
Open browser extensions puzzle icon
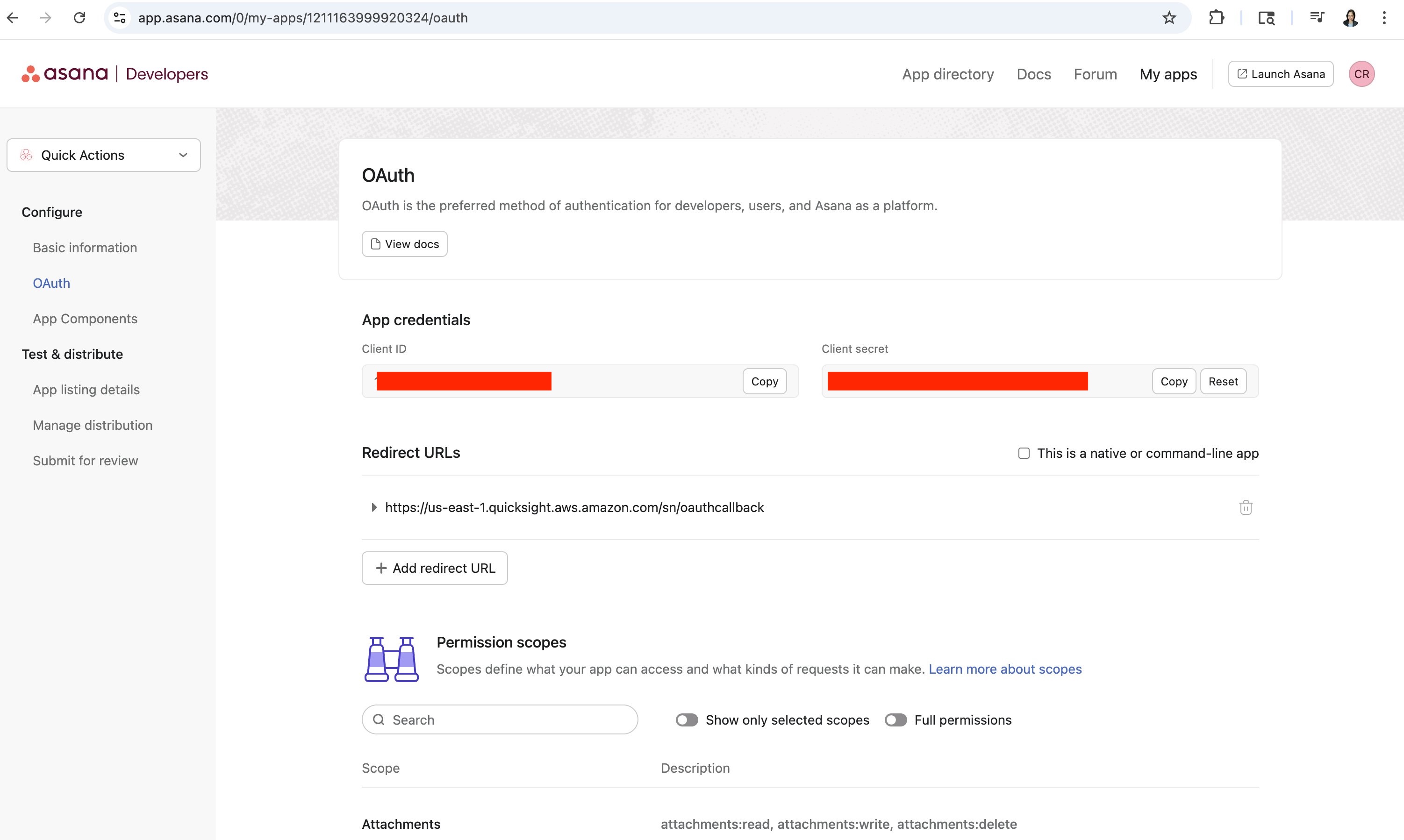tap(1216, 18)
